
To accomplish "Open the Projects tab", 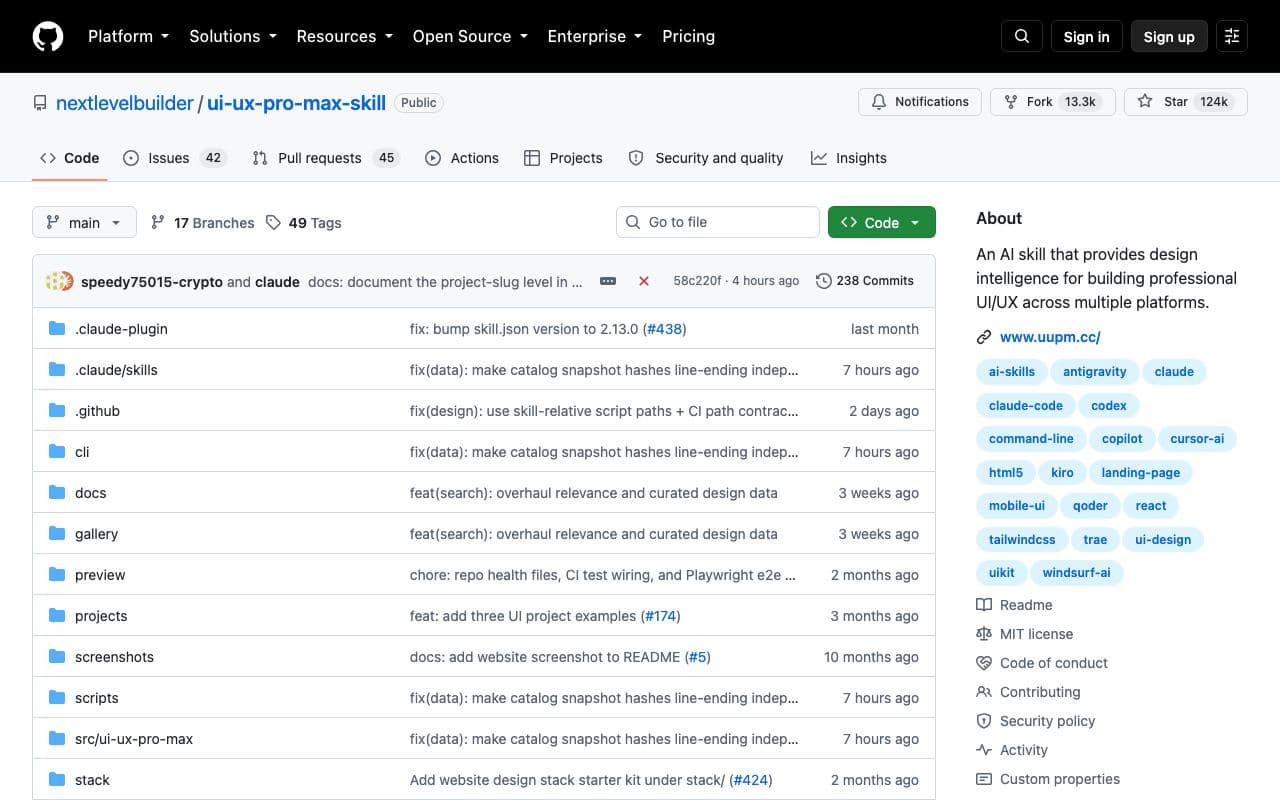I will click(x=563, y=158).
